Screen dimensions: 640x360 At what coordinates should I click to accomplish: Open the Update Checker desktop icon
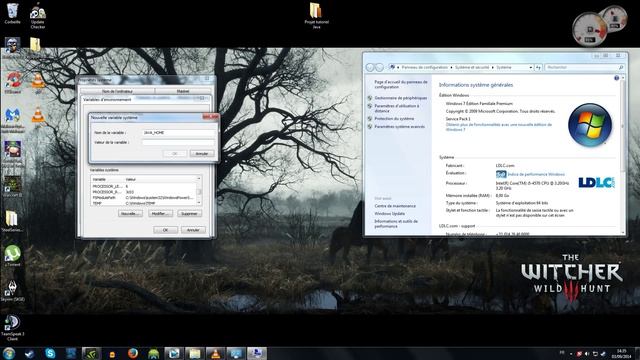tap(38, 16)
